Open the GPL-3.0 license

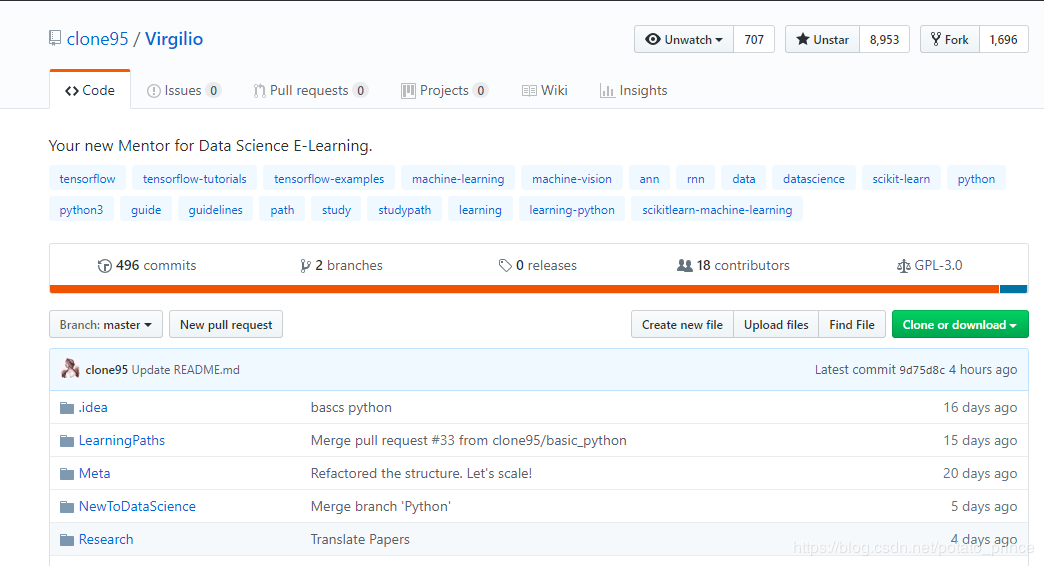(929, 265)
